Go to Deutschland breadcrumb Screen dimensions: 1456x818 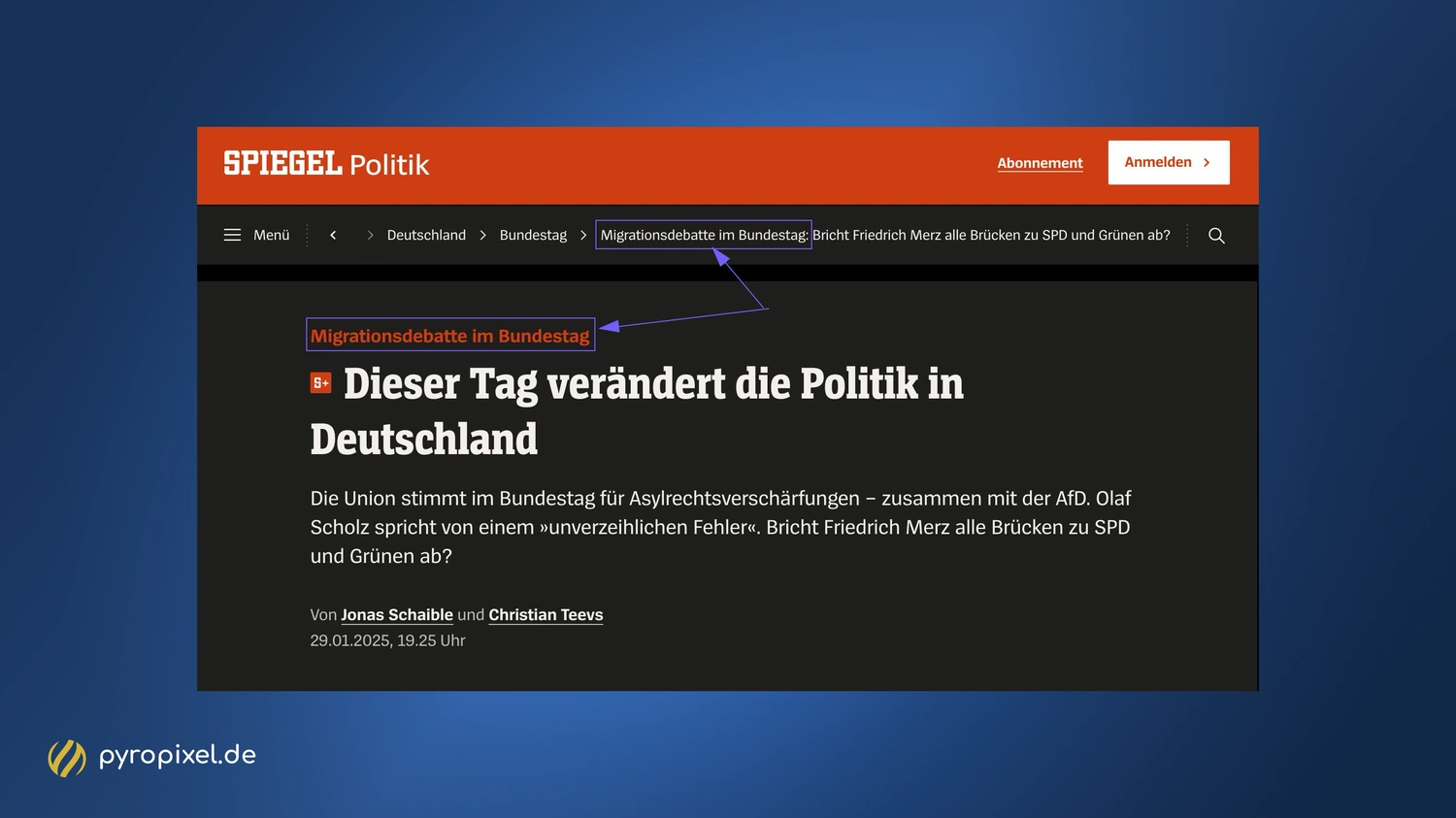426,235
